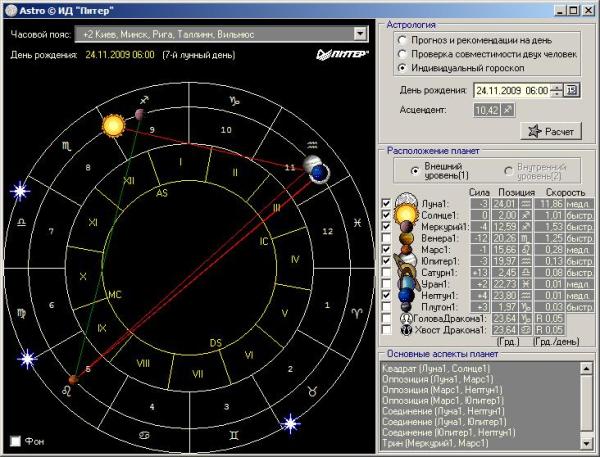This screenshot has width=600, height=457.
Task: Click the Cancer zodiac symbol on chart
Action: tap(144, 435)
